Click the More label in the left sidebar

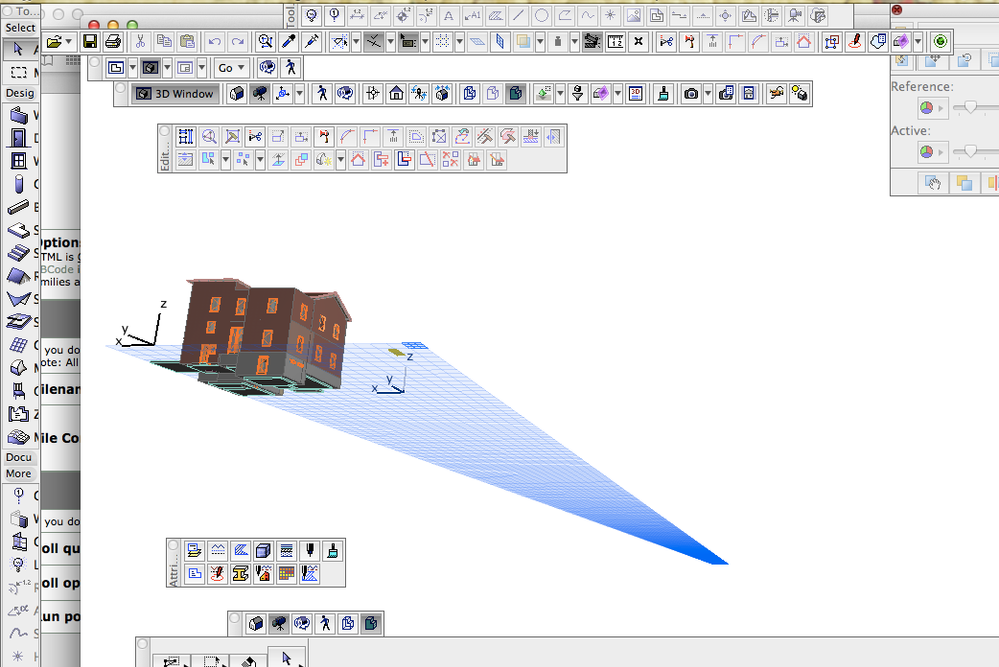pos(17,473)
